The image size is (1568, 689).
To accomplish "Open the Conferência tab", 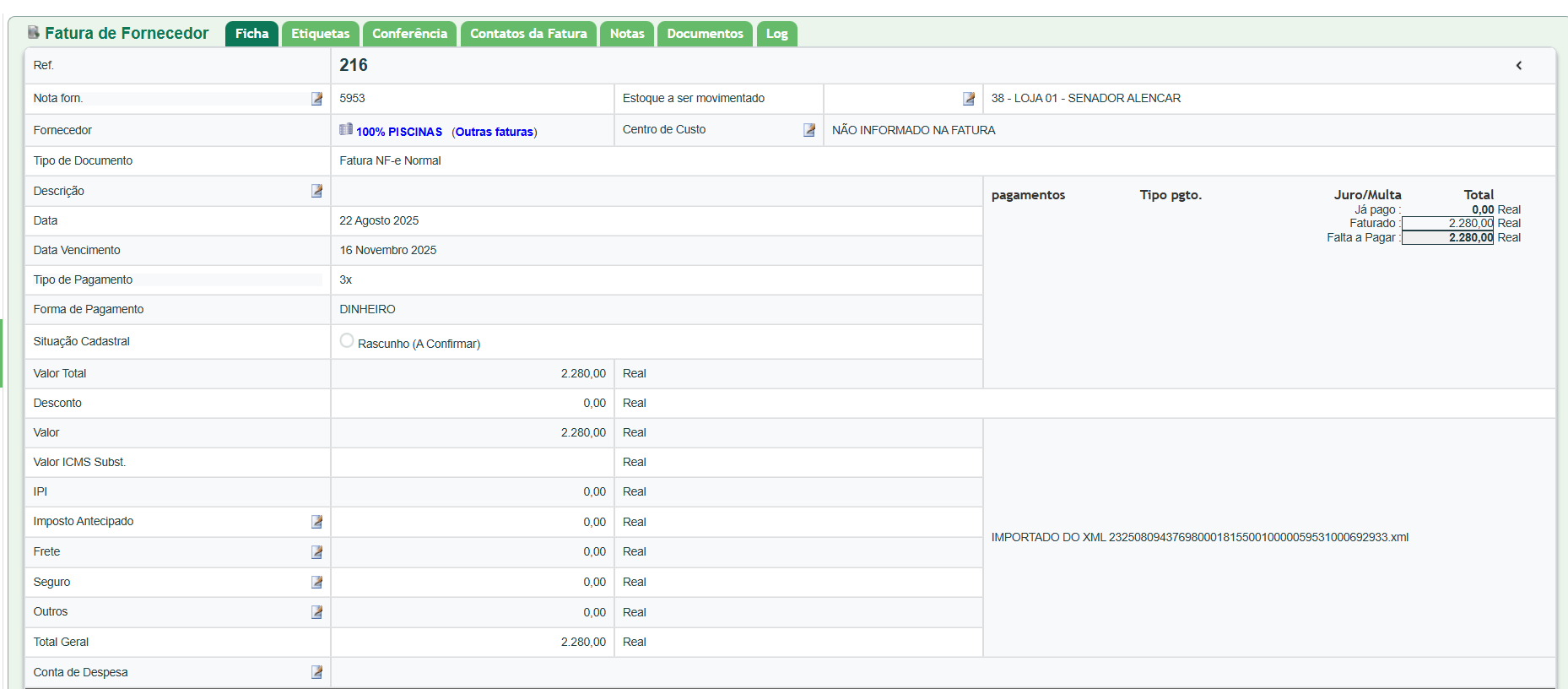I will (x=409, y=34).
